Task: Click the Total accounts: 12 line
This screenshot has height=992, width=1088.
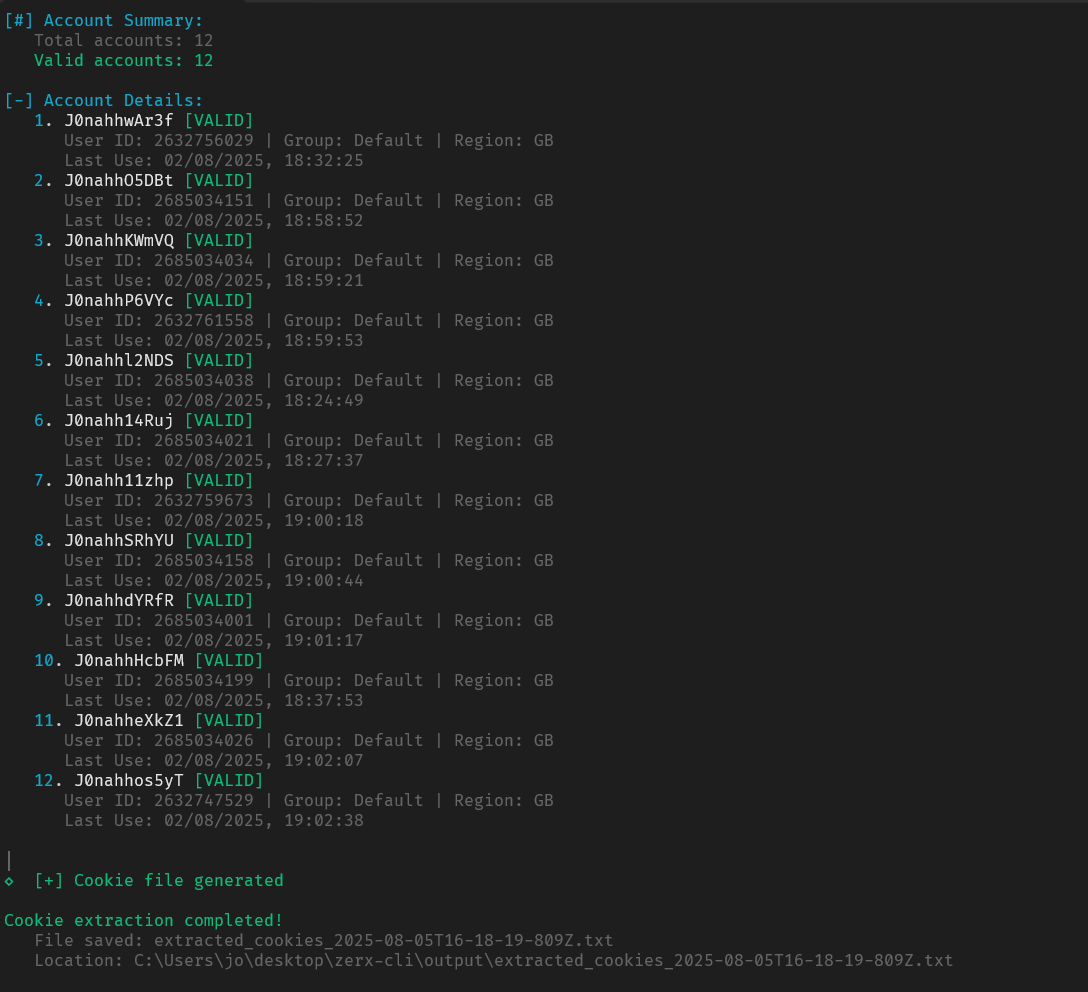Action: (123, 40)
